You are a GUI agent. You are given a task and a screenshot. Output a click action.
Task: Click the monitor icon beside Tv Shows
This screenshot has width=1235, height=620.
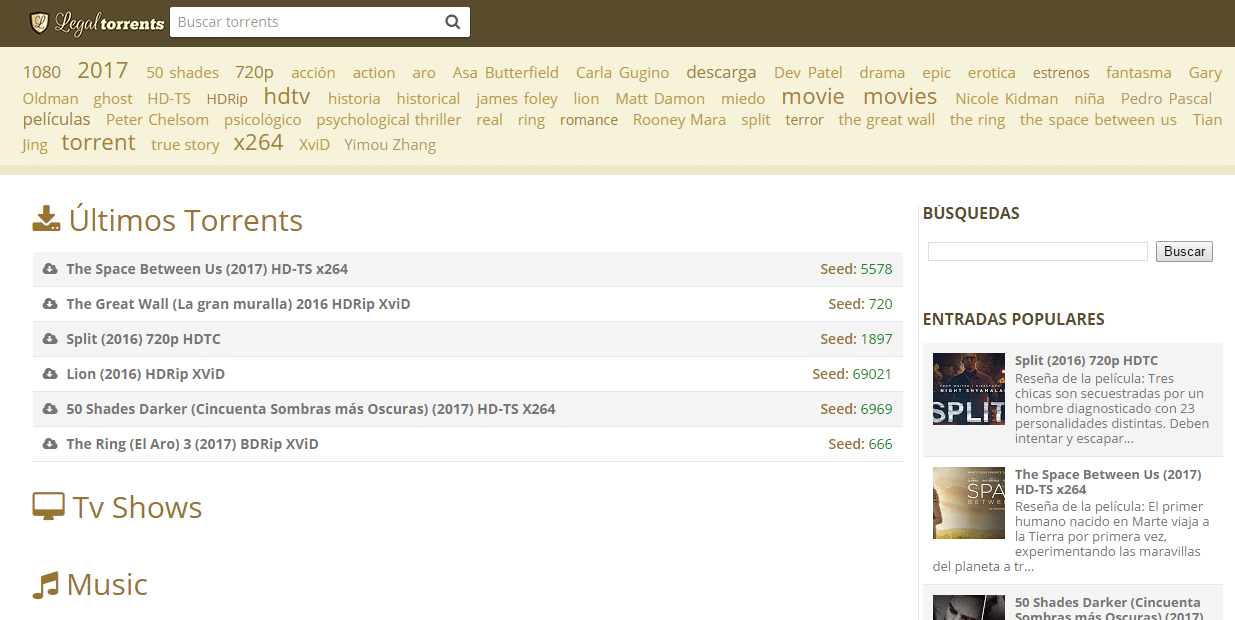(48, 507)
